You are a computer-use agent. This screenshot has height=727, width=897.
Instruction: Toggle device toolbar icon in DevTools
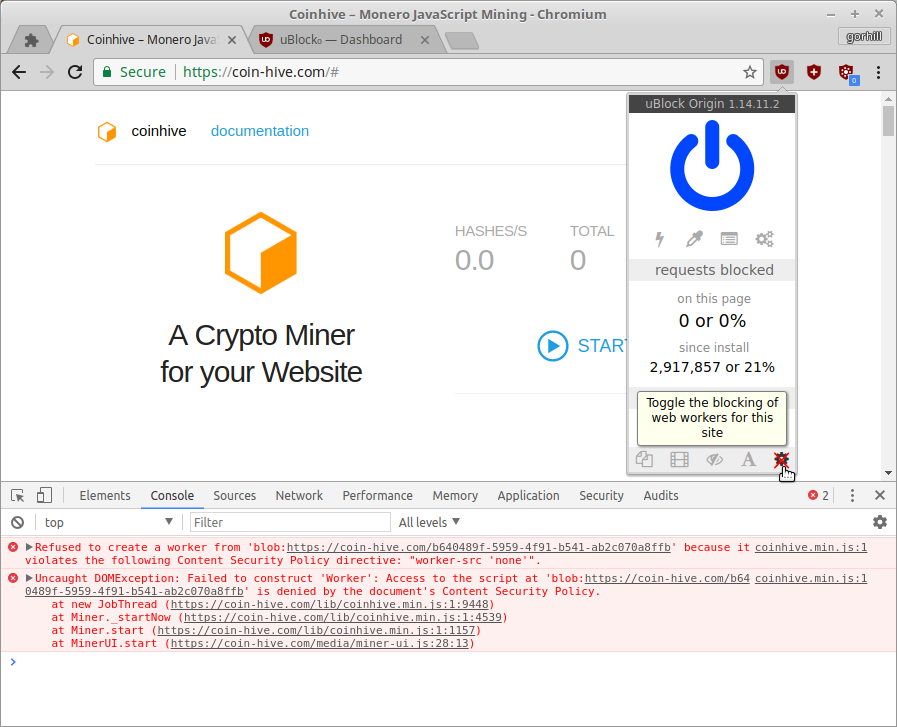(x=44, y=495)
